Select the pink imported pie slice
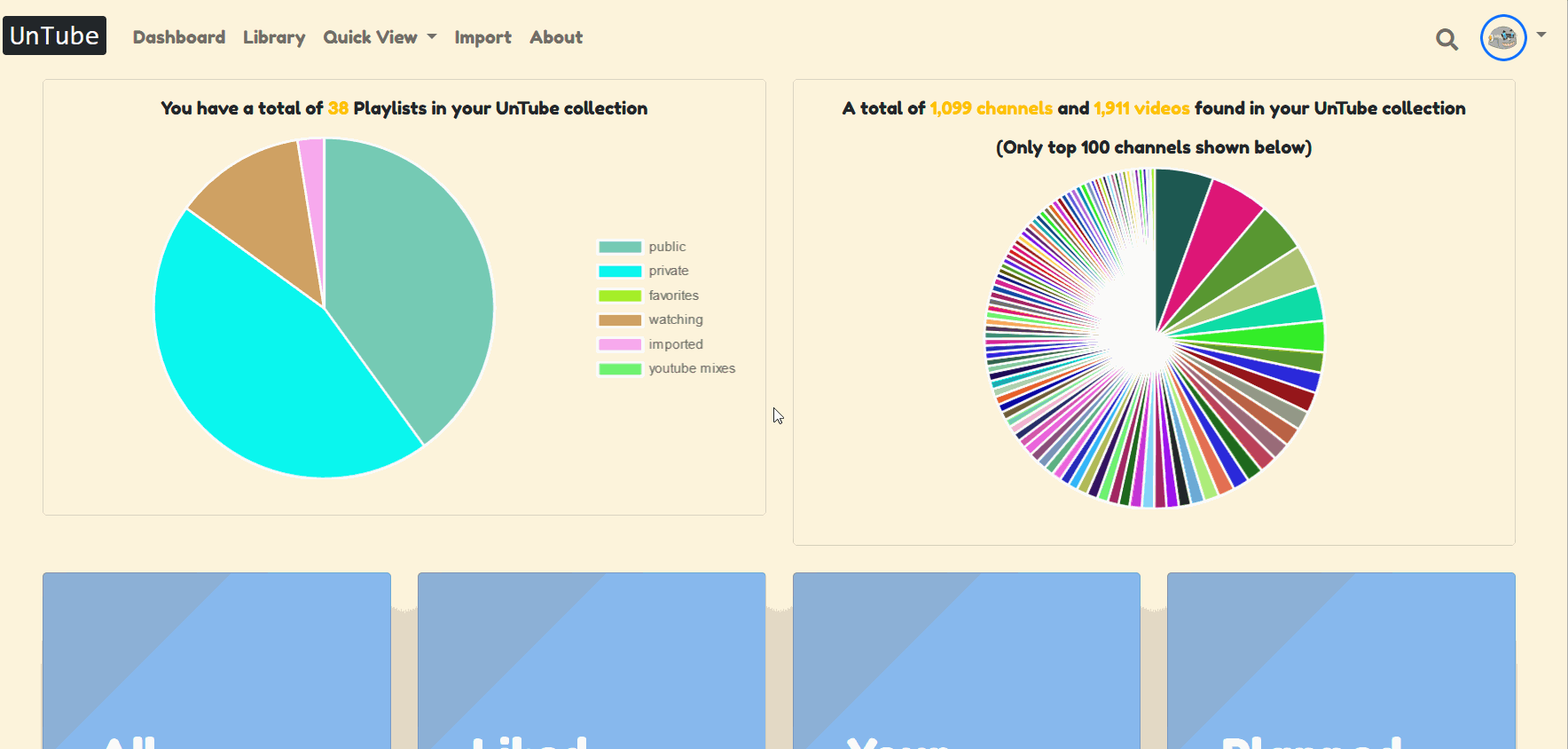Screen dimensions: 1568x749 tap(314, 195)
